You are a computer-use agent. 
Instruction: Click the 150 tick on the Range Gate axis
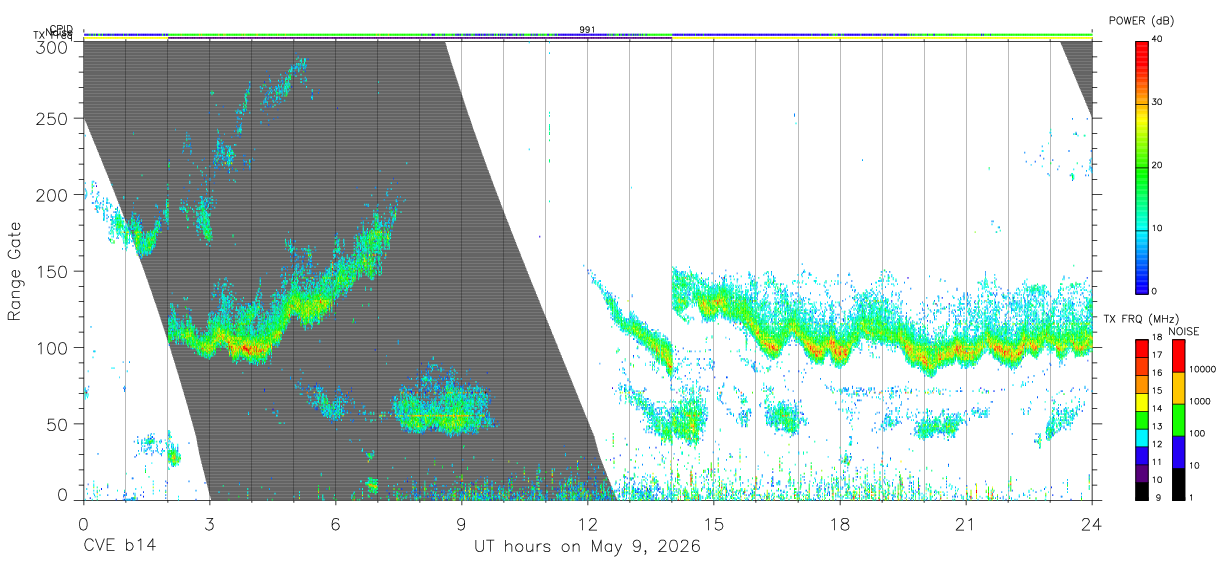pyautogui.click(x=53, y=272)
